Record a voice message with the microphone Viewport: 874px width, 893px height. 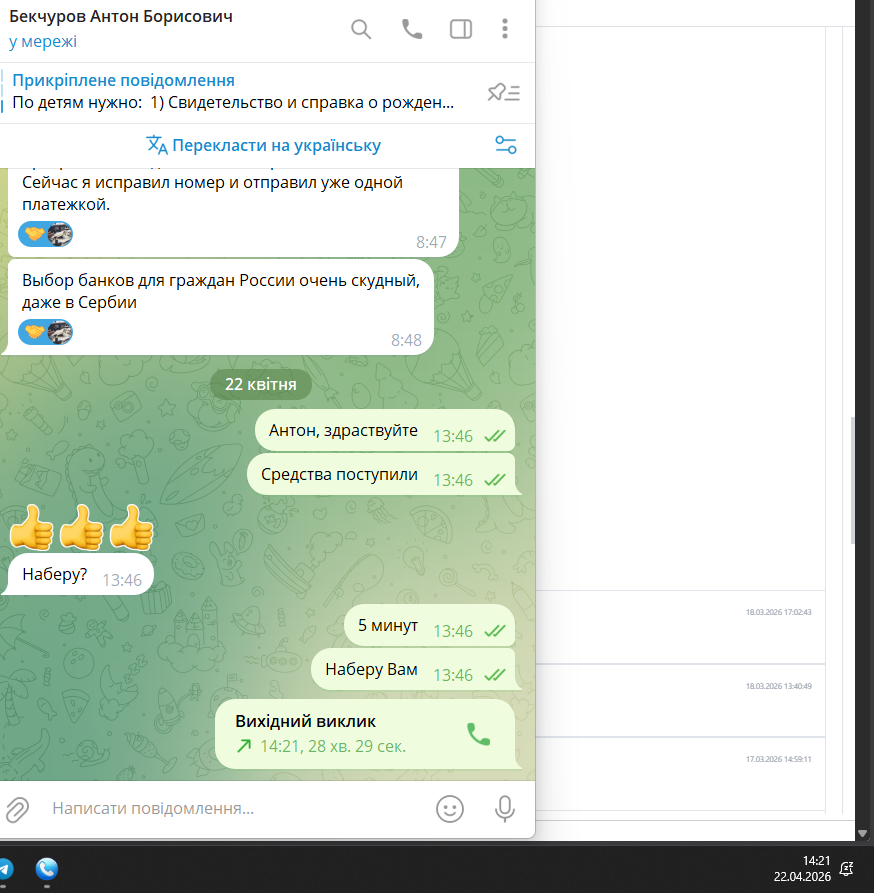[504, 809]
